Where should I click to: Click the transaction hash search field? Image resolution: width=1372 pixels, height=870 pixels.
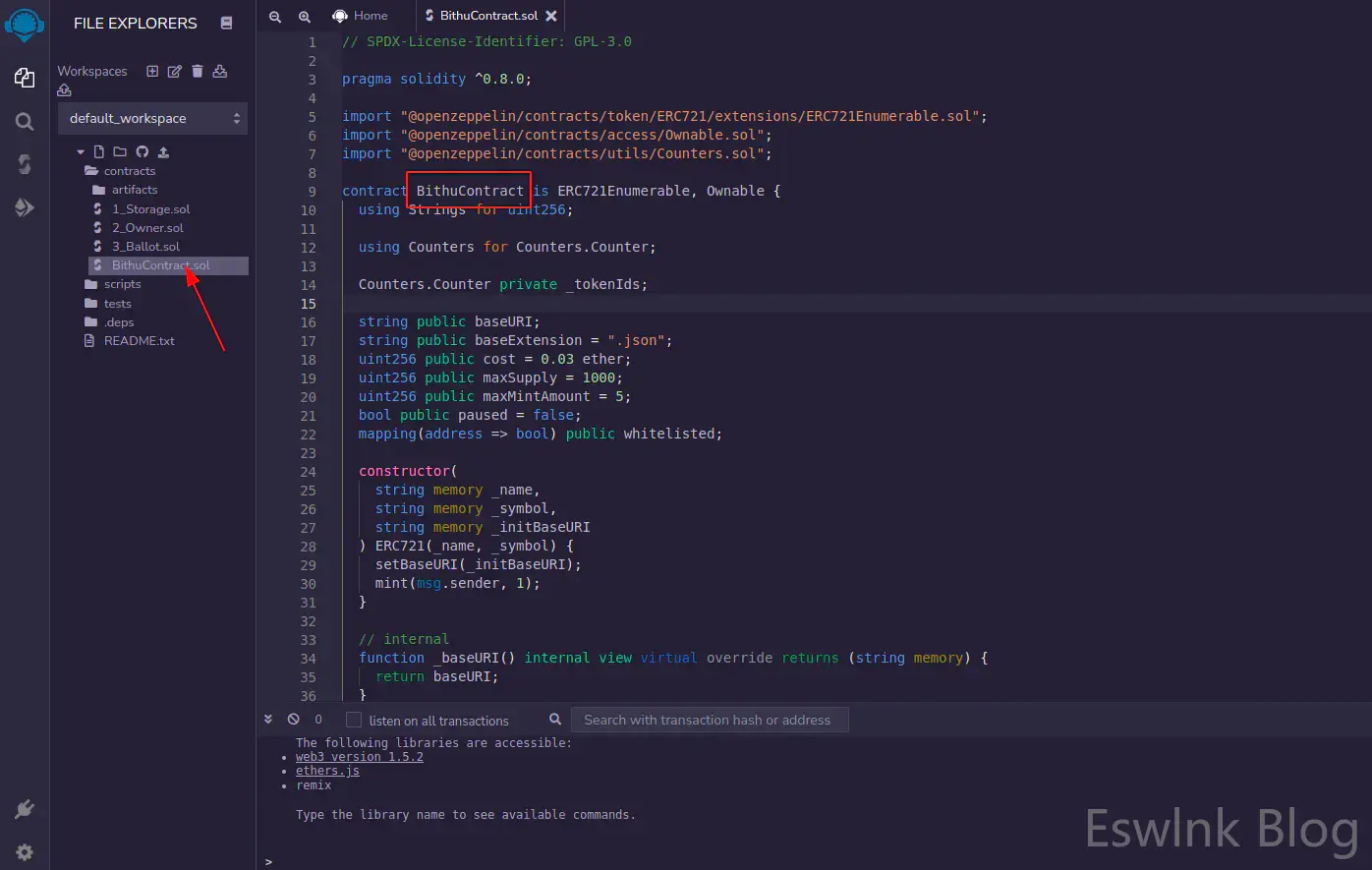[x=709, y=720]
